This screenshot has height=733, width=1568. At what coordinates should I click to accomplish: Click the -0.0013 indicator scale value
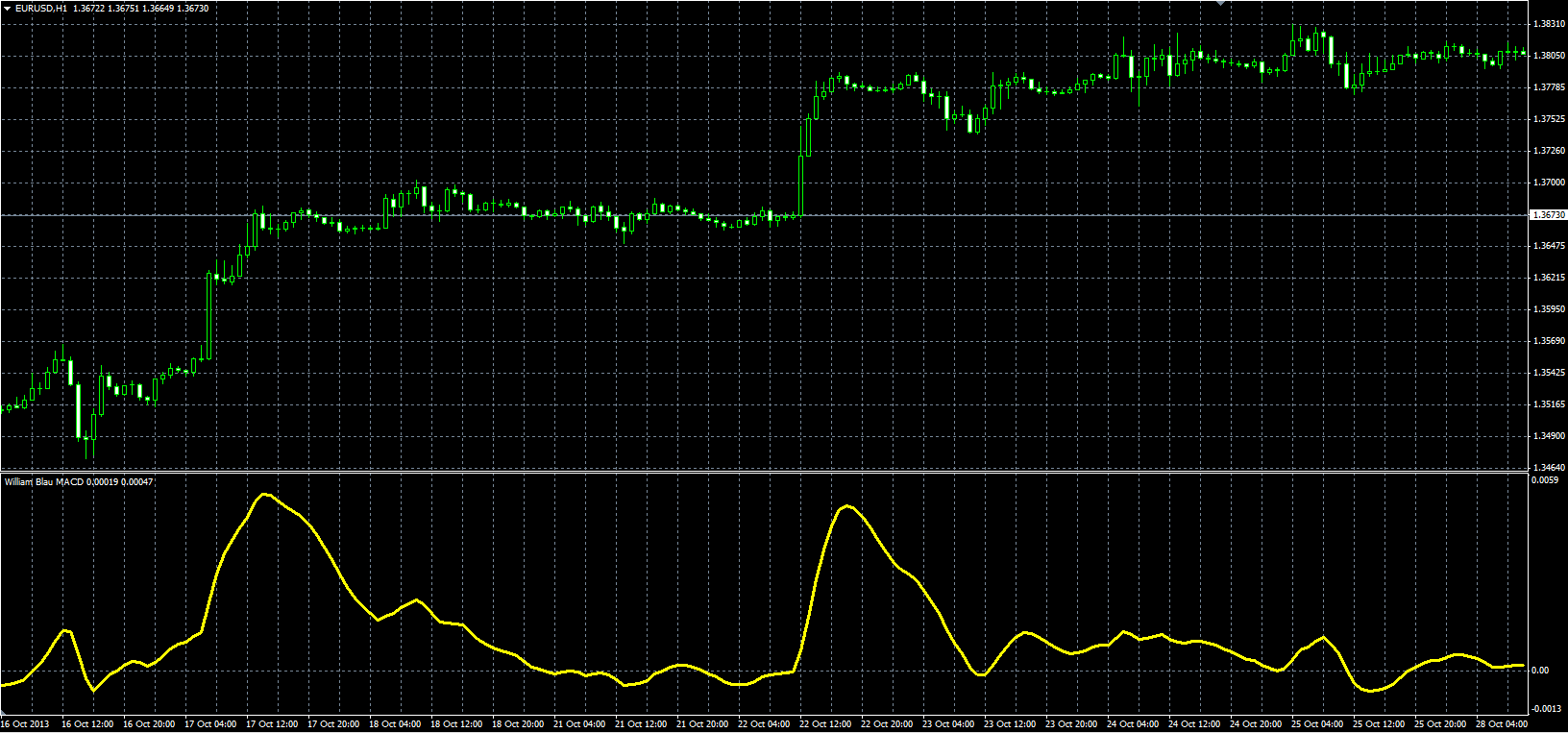pyautogui.click(x=1548, y=709)
